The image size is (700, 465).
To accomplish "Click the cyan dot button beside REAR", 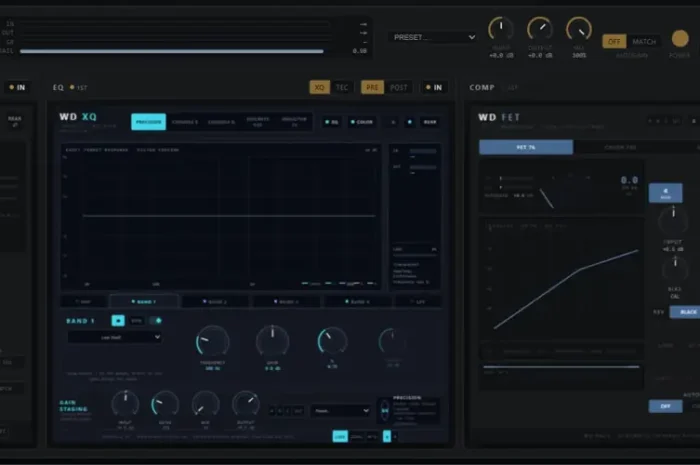I will 410,122.
